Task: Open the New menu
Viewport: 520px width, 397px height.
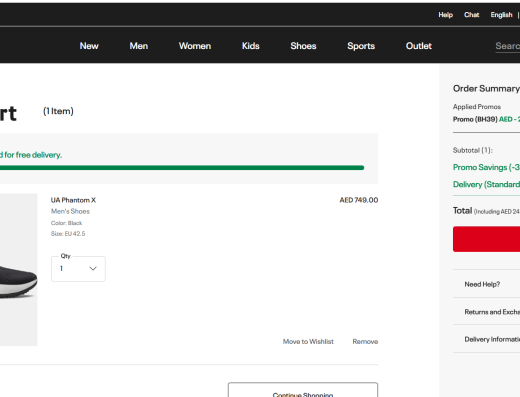Action: 89,46
